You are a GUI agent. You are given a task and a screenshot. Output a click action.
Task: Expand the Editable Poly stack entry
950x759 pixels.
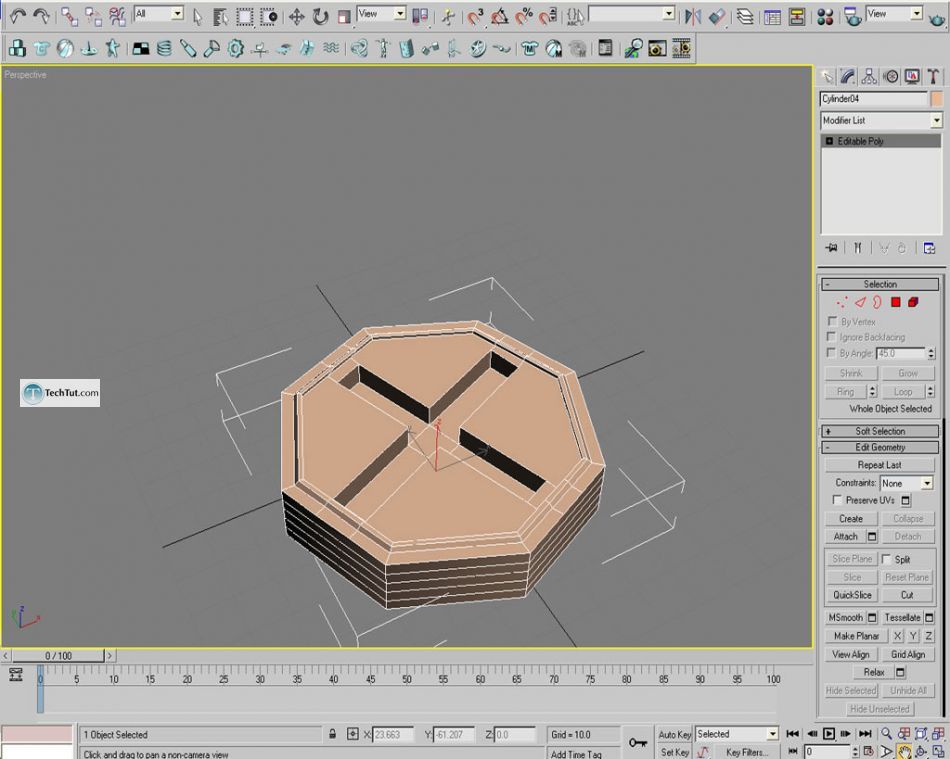[x=829, y=141]
